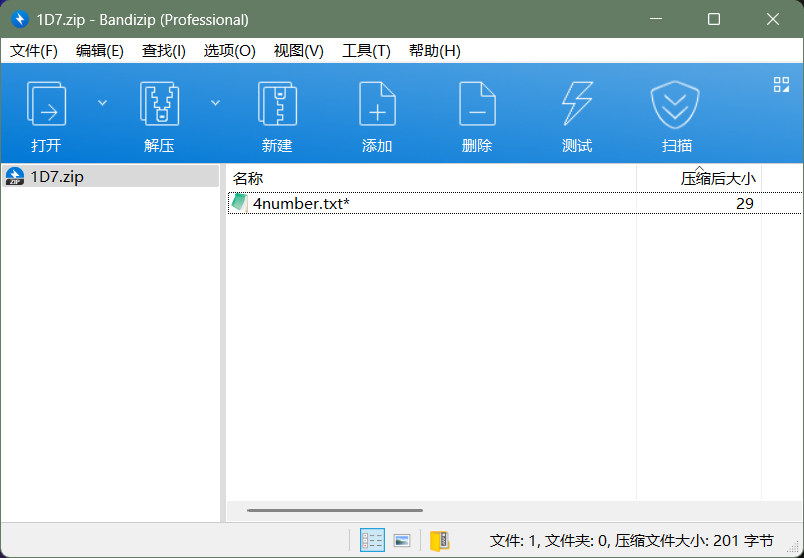Click the horizontal scrollbar thumb
This screenshot has width=804, height=558.
point(335,510)
